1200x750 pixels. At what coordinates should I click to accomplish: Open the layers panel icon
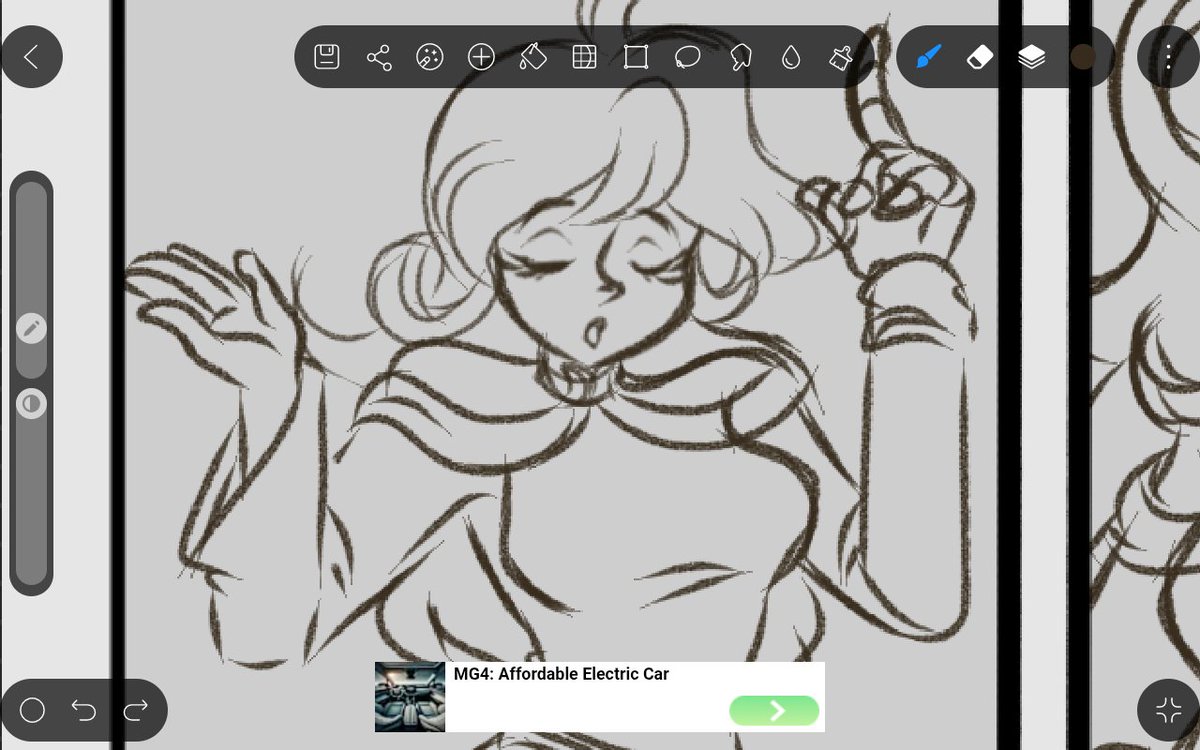pos(1032,57)
